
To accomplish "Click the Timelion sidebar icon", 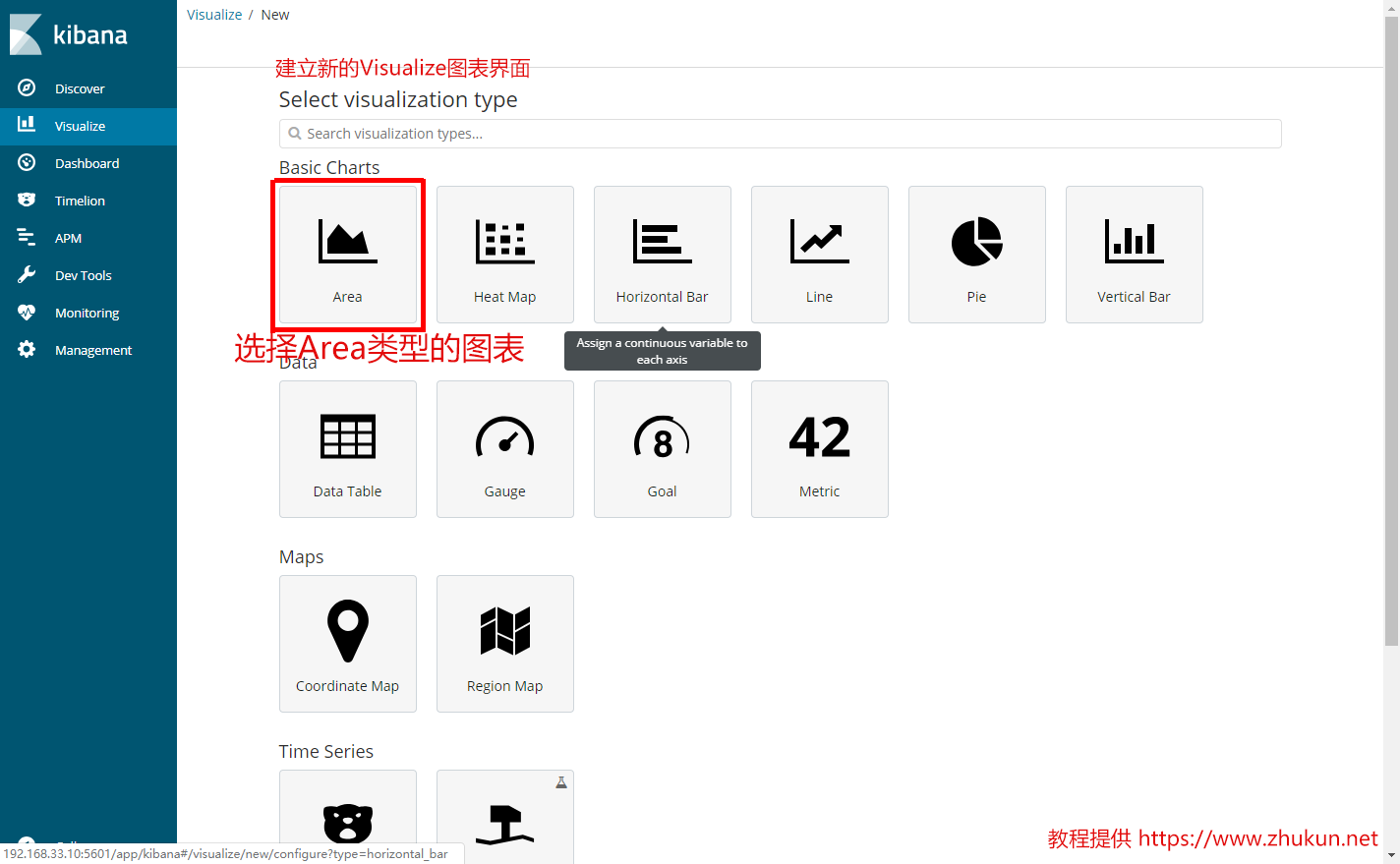I will 27,200.
